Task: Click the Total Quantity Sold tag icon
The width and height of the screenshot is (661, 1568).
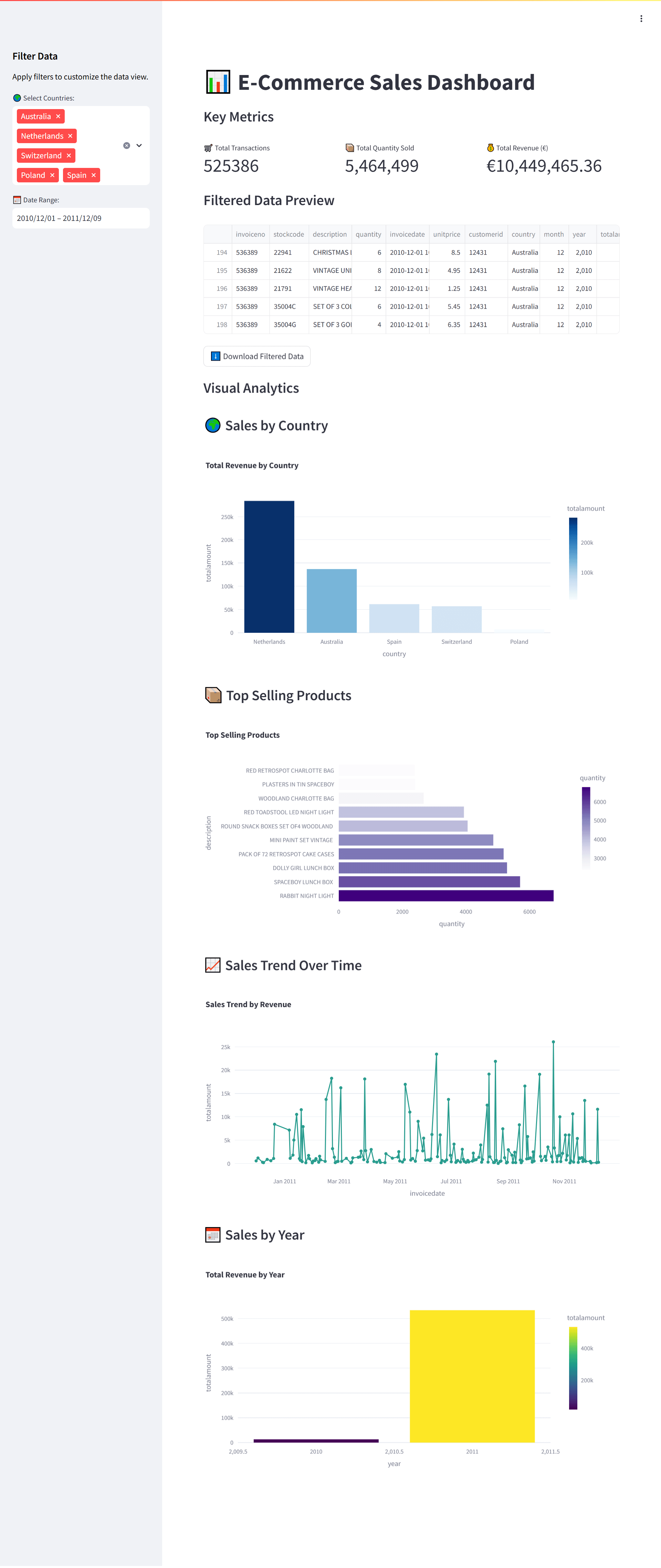Action: click(x=347, y=148)
